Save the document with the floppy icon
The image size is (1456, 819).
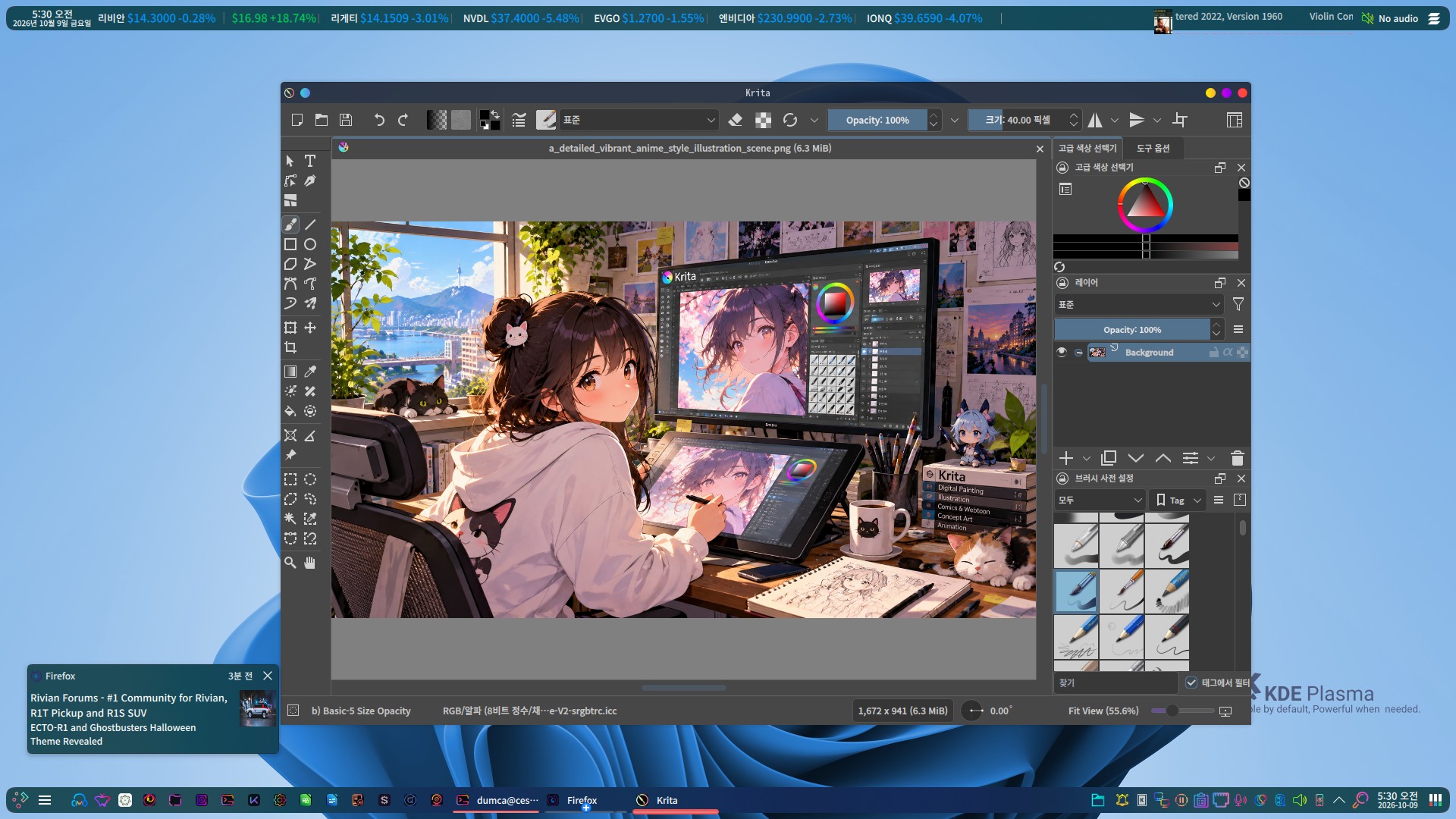click(x=346, y=120)
